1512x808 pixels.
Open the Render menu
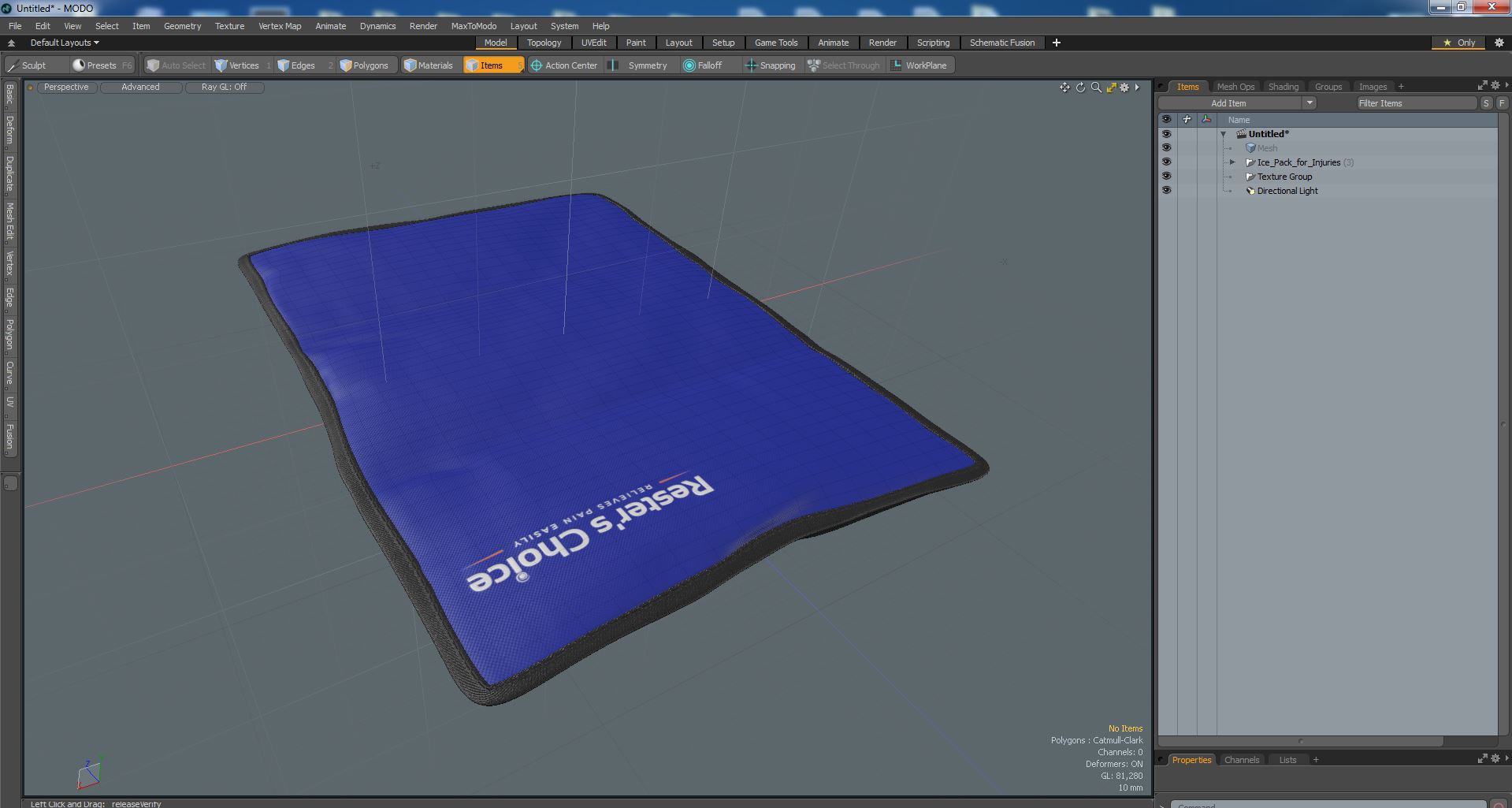pos(423,26)
